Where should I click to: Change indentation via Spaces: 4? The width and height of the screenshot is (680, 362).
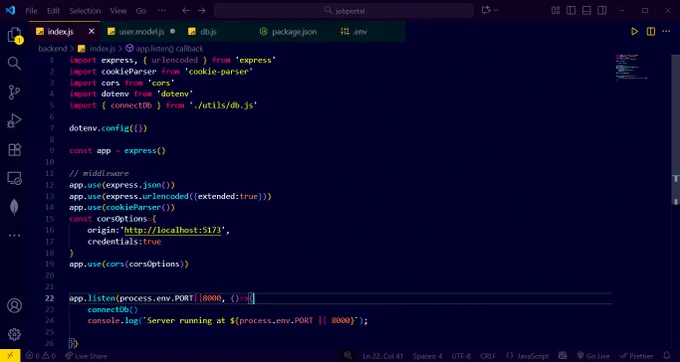point(427,356)
